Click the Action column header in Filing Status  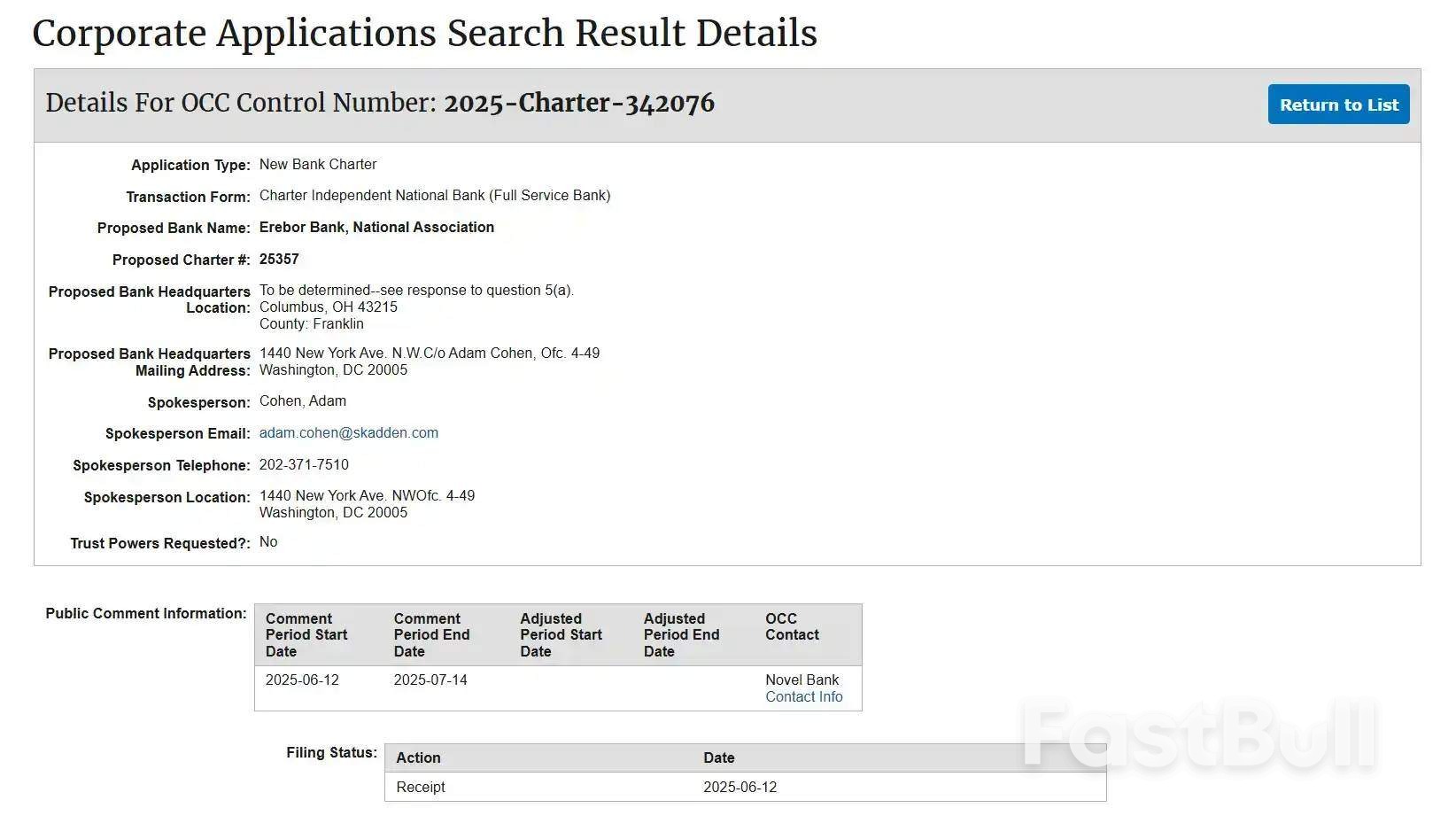click(x=418, y=758)
